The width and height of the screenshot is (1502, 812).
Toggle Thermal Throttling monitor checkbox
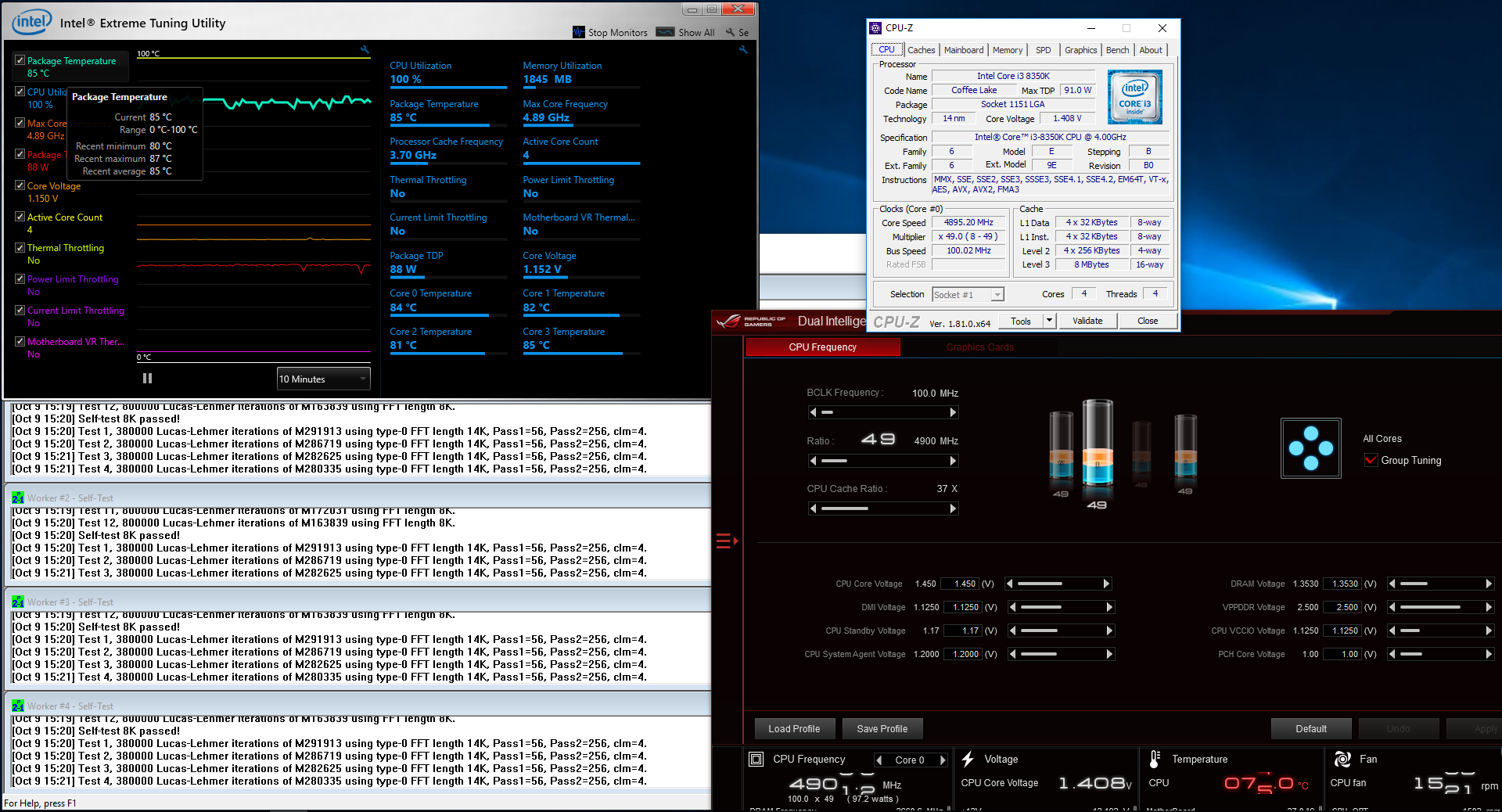point(20,247)
